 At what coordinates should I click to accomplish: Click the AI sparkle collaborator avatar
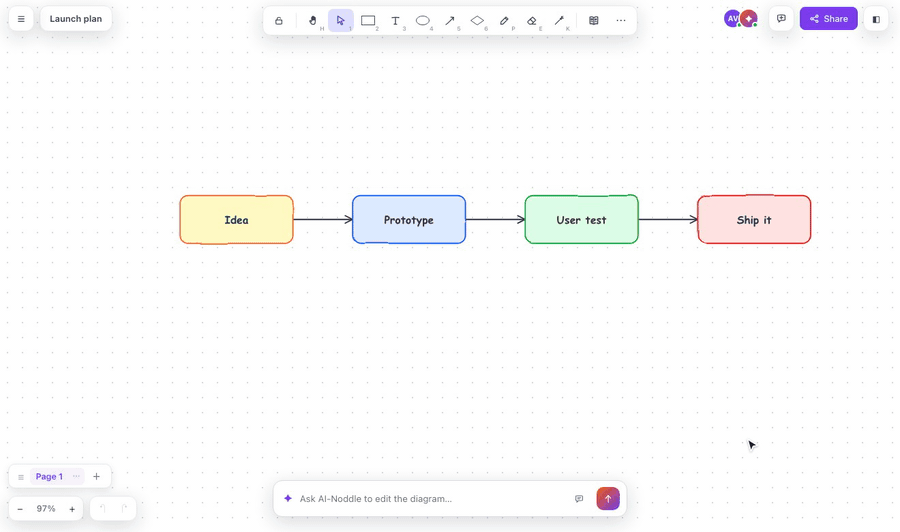(748, 18)
